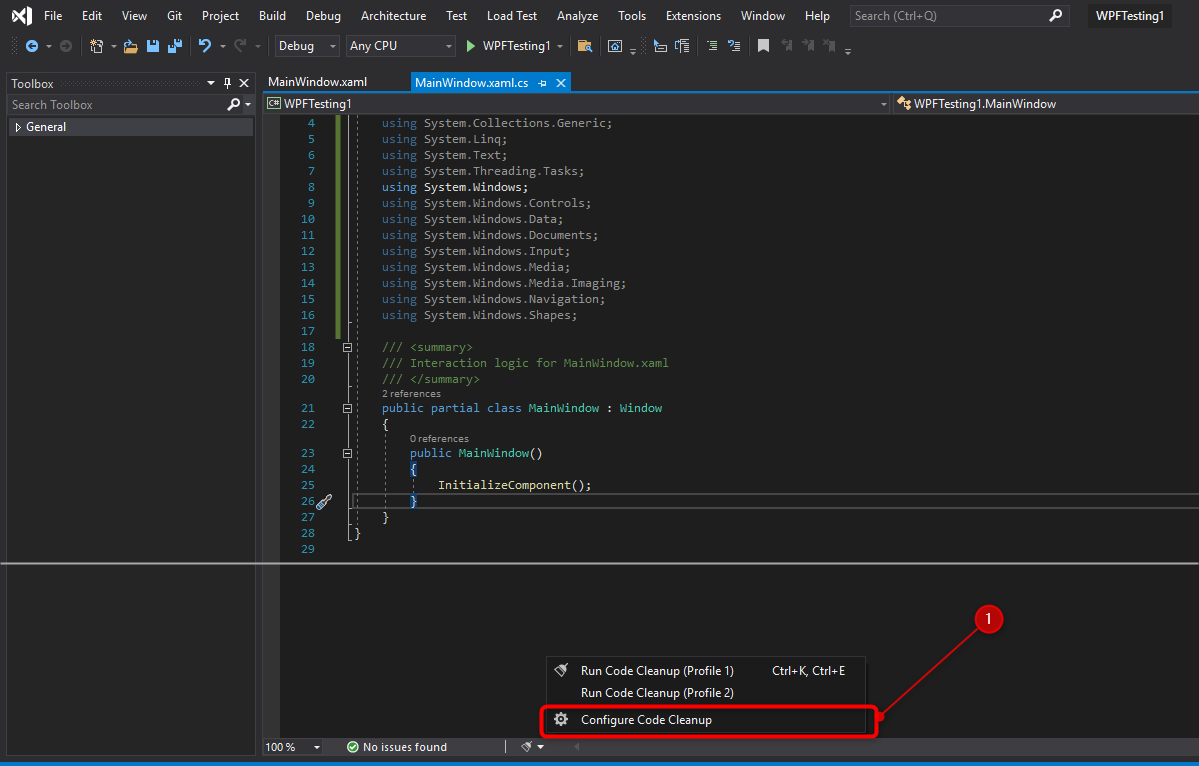Open the Any CPU platform dropdown
Image resolution: width=1199 pixels, height=766 pixels.
401,46
